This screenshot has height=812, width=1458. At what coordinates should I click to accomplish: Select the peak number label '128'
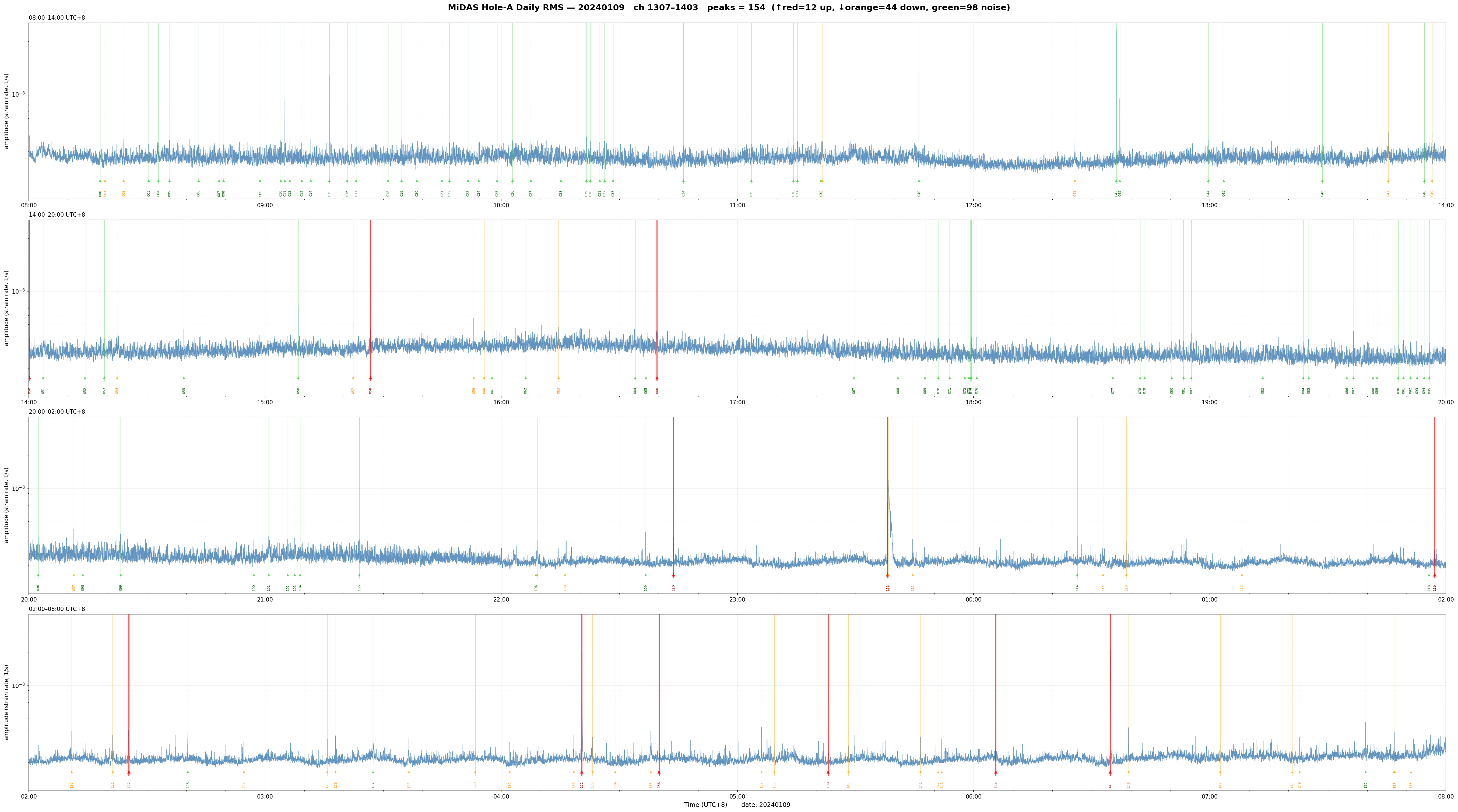pyautogui.click(x=409, y=785)
